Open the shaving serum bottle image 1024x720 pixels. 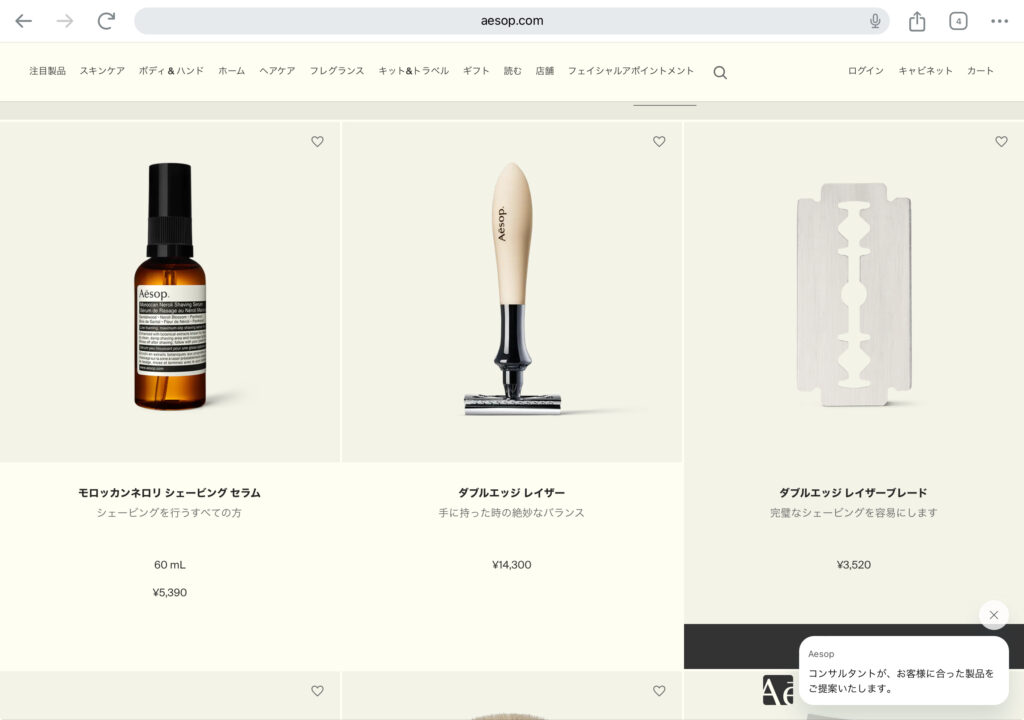pyautogui.click(x=170, y=286)
